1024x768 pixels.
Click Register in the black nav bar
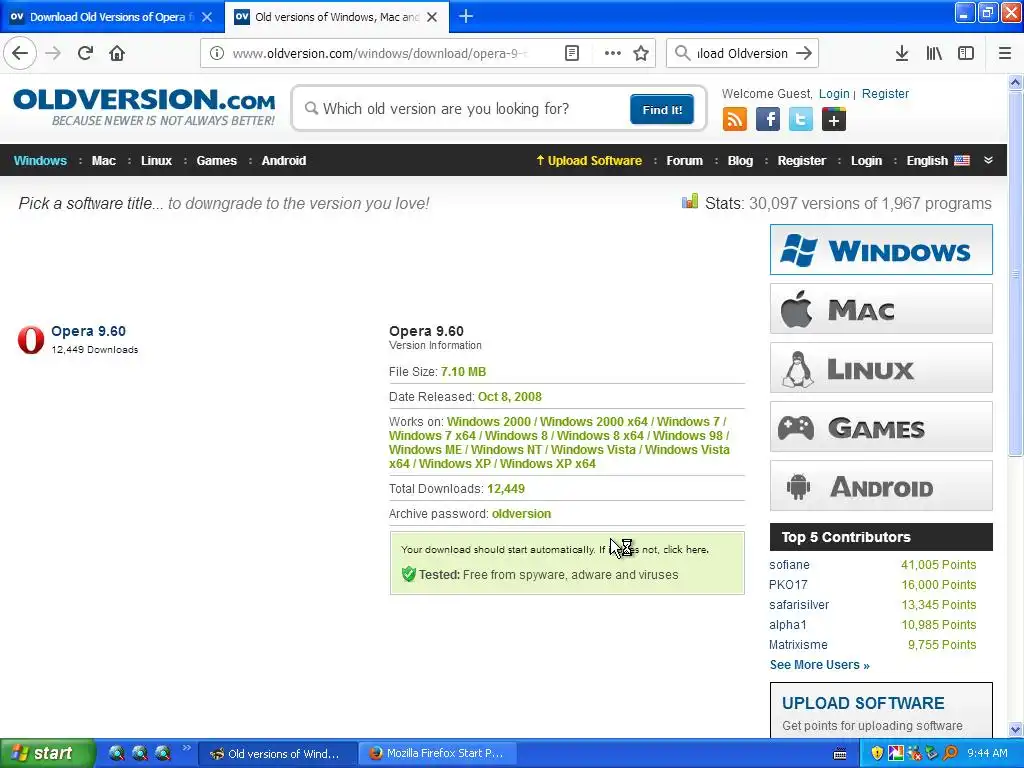click(x=801, y=161)
